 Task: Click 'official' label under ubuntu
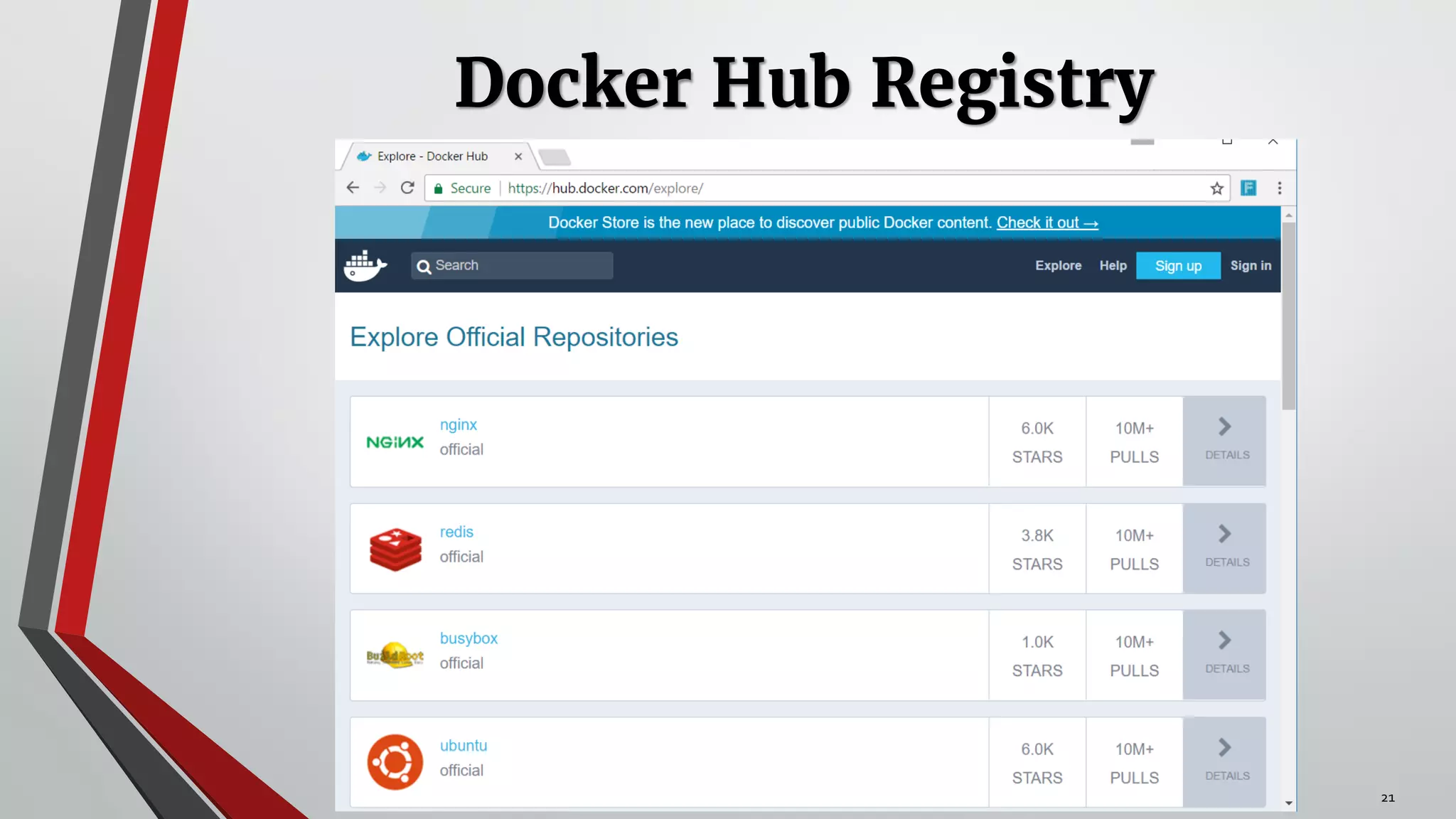(x=461, y=770)
